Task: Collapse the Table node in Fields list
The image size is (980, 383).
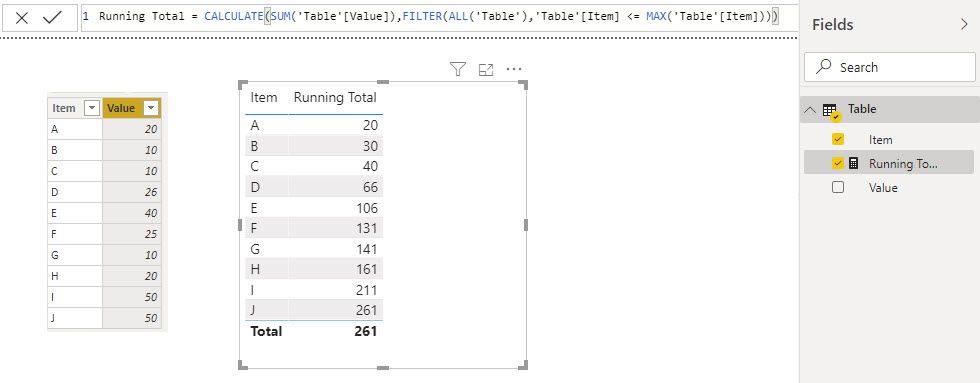Action: [x=811, y=110]
